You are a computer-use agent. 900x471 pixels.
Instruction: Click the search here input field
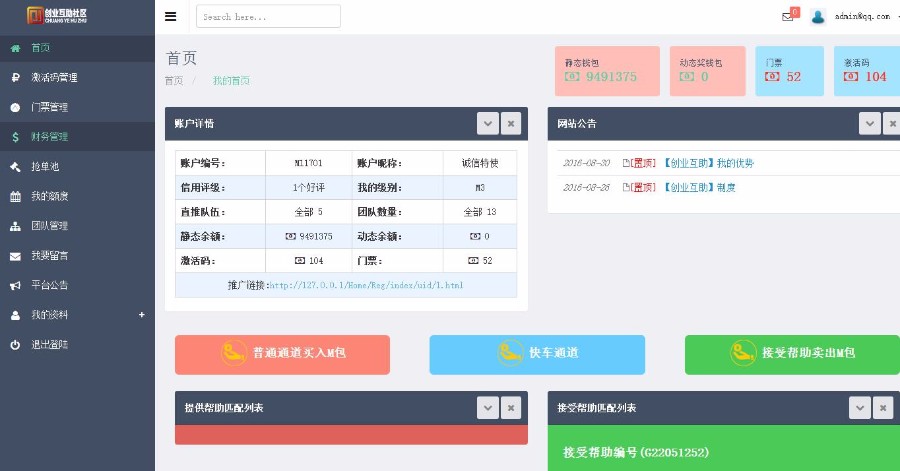268,17
